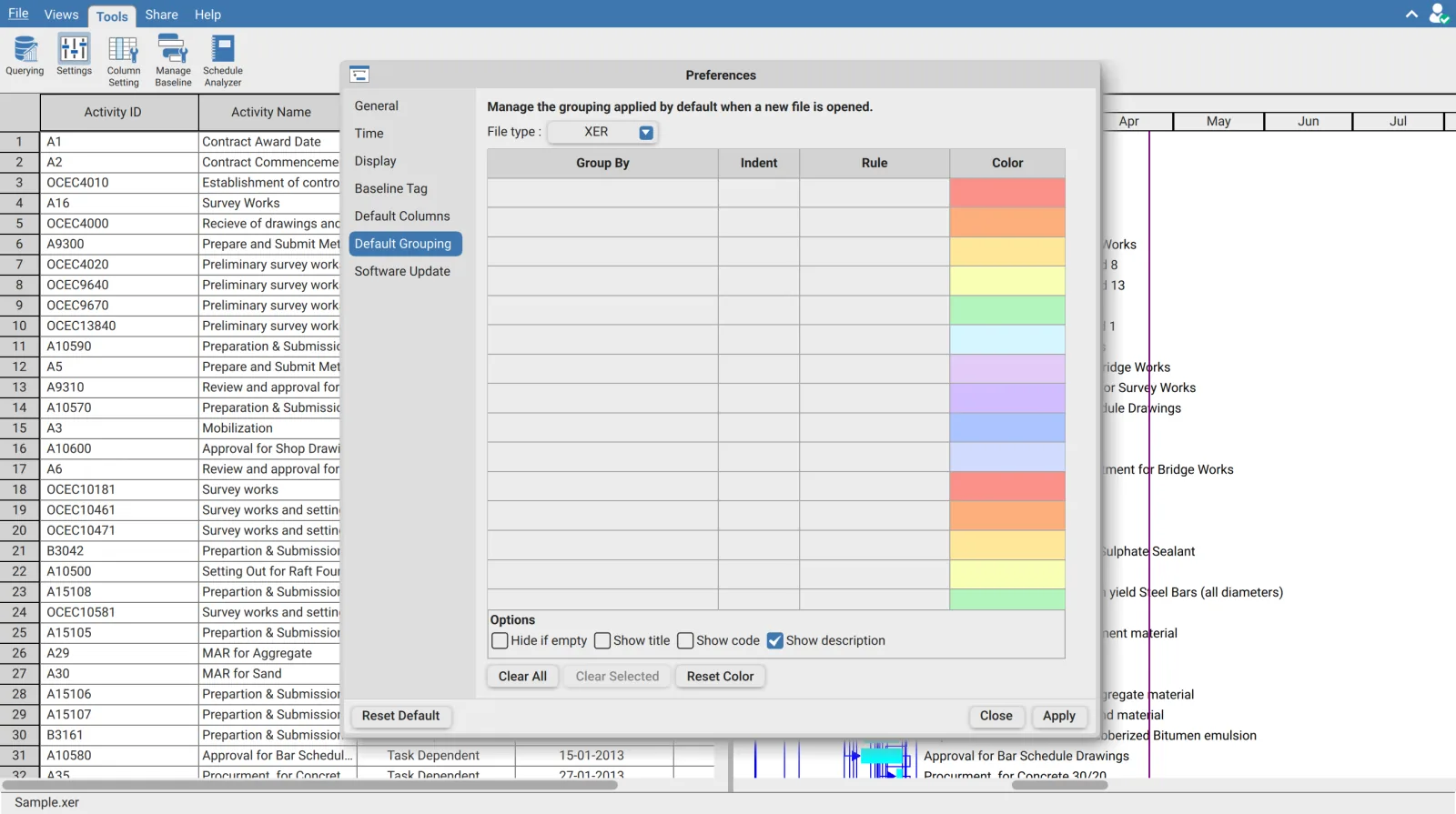Click the Preferences dialog window icon
Viewport: 1456px width, 814px height.
359,75
